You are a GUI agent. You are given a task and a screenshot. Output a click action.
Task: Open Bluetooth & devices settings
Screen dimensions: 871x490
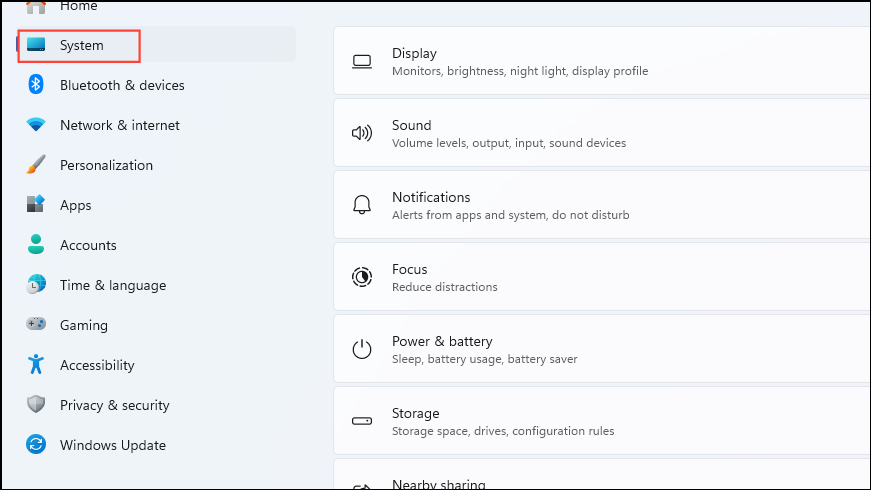tap(122, 85)
